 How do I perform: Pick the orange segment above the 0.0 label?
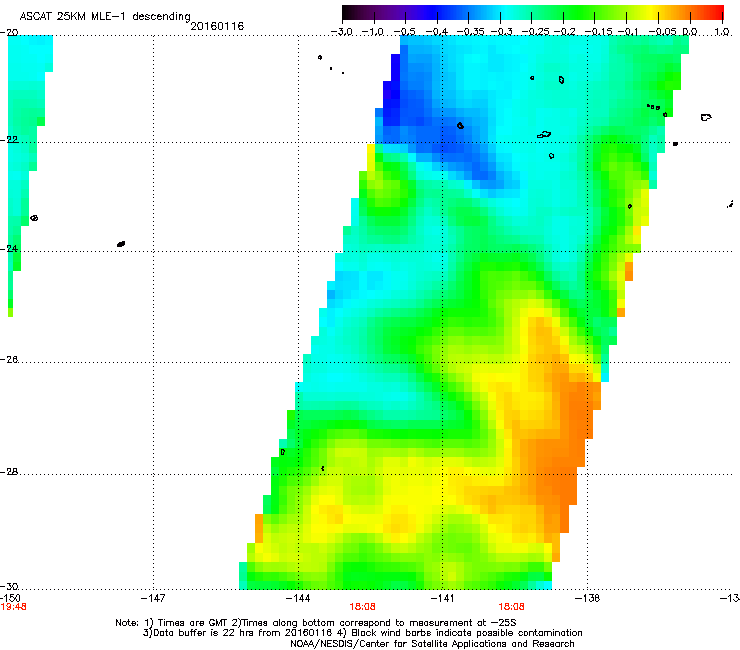[x=690, y=12]
